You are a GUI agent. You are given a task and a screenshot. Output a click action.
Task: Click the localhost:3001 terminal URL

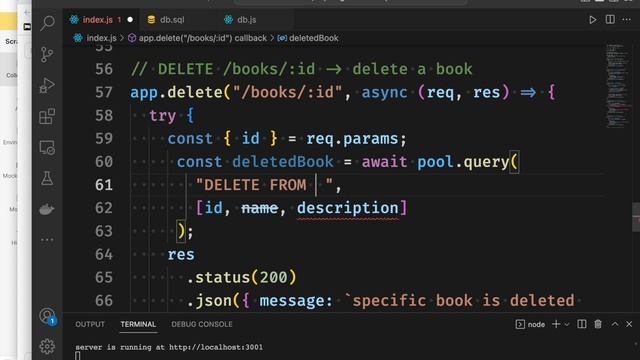216,347
